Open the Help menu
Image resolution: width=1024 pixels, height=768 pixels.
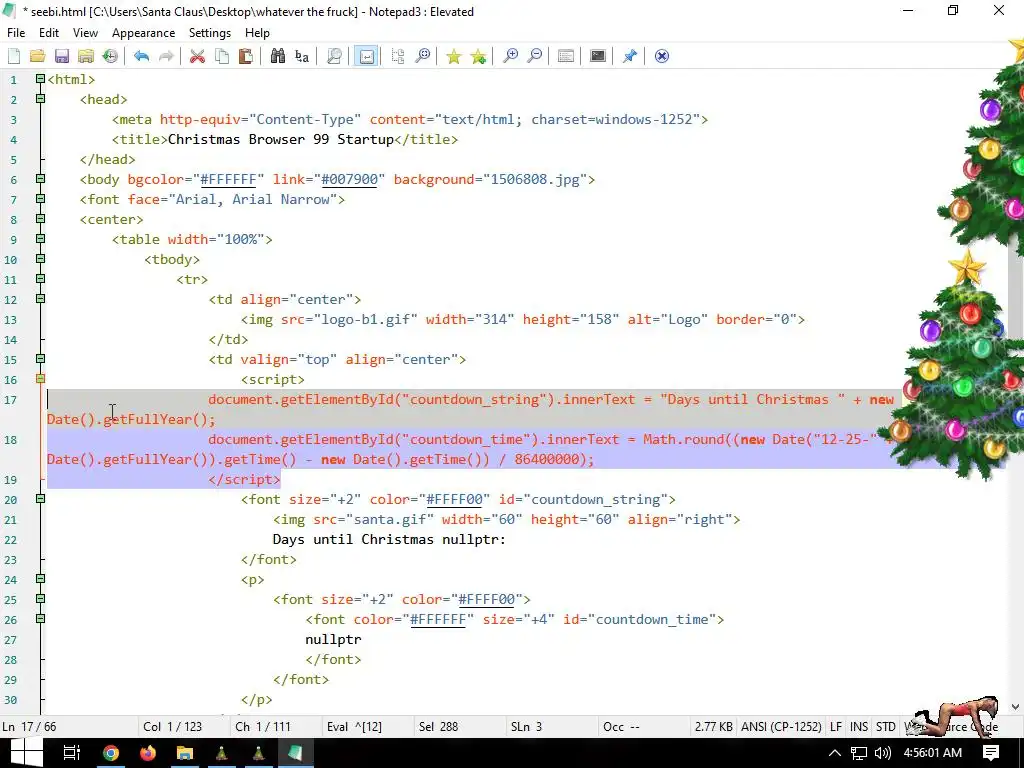coord(257,33)
